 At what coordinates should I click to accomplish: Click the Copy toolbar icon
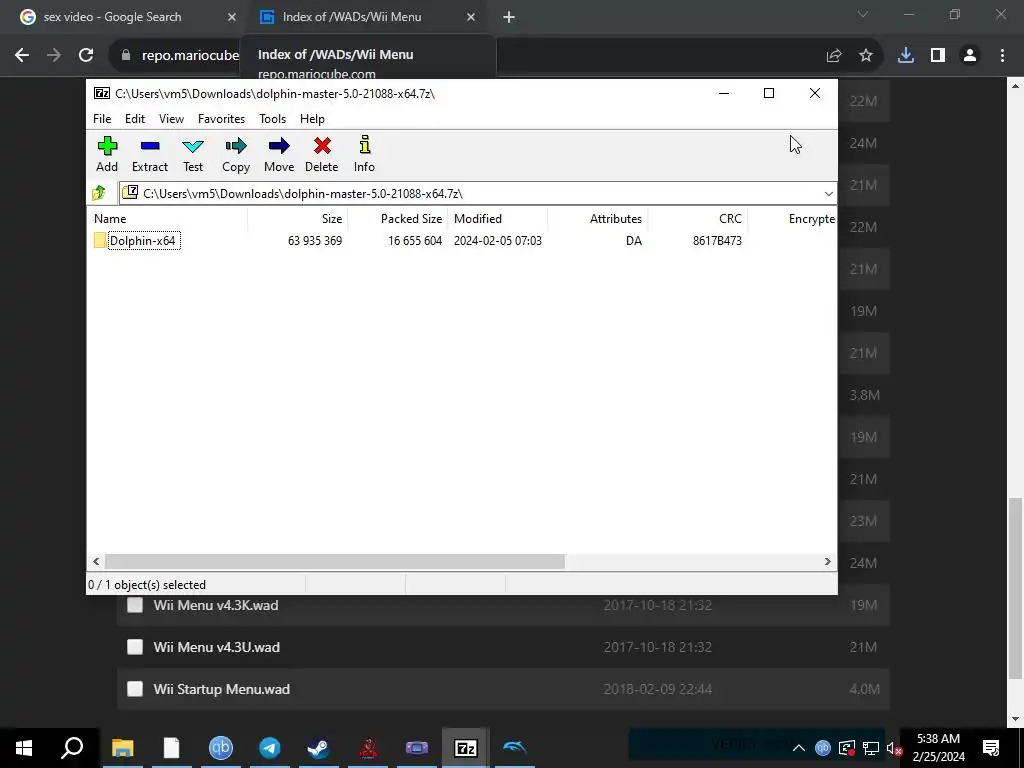[x=236, y=153]
